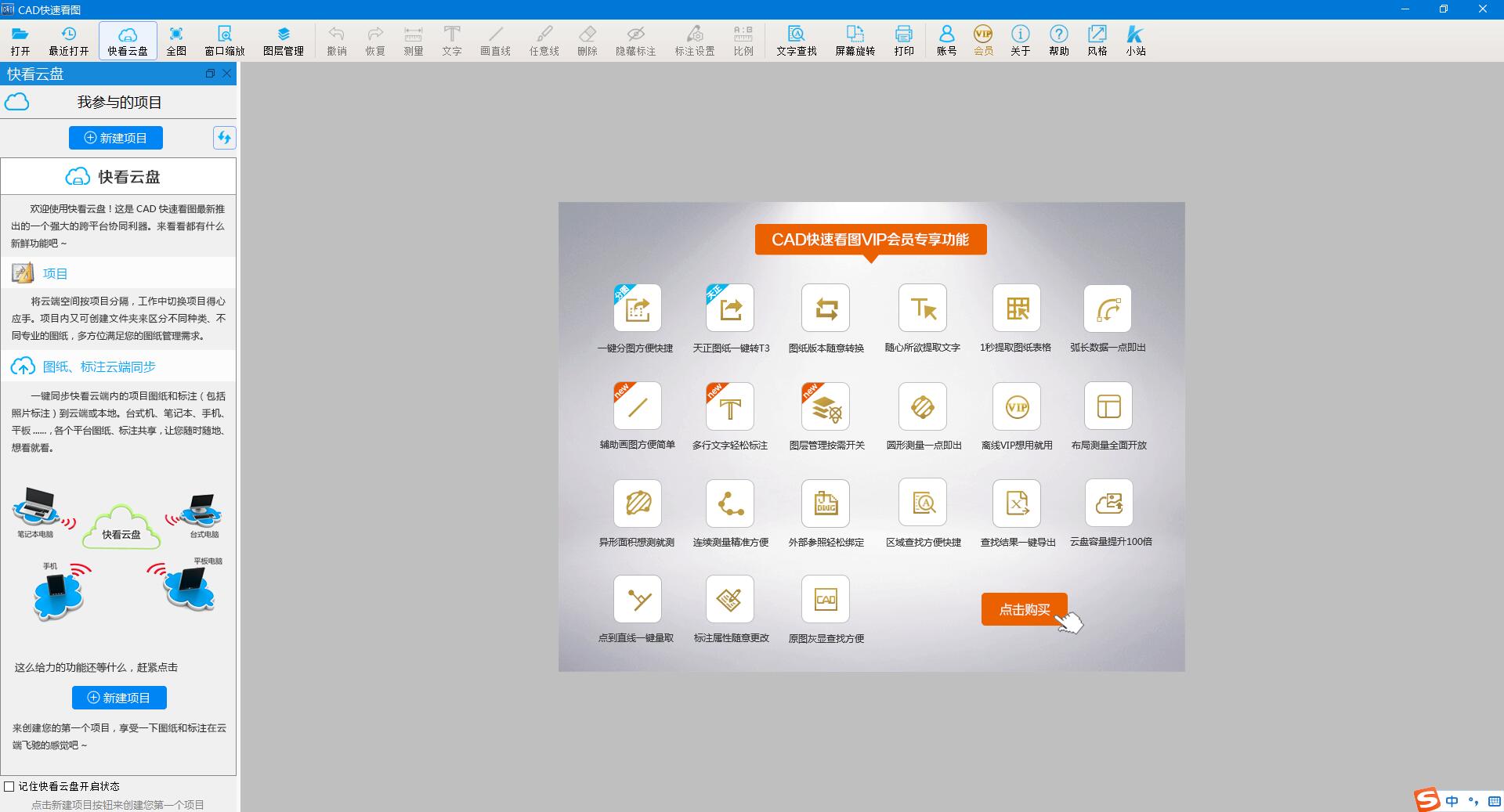
Task: Select 连续测量精准方便 feature icon
Action: [x=730, y=503]
